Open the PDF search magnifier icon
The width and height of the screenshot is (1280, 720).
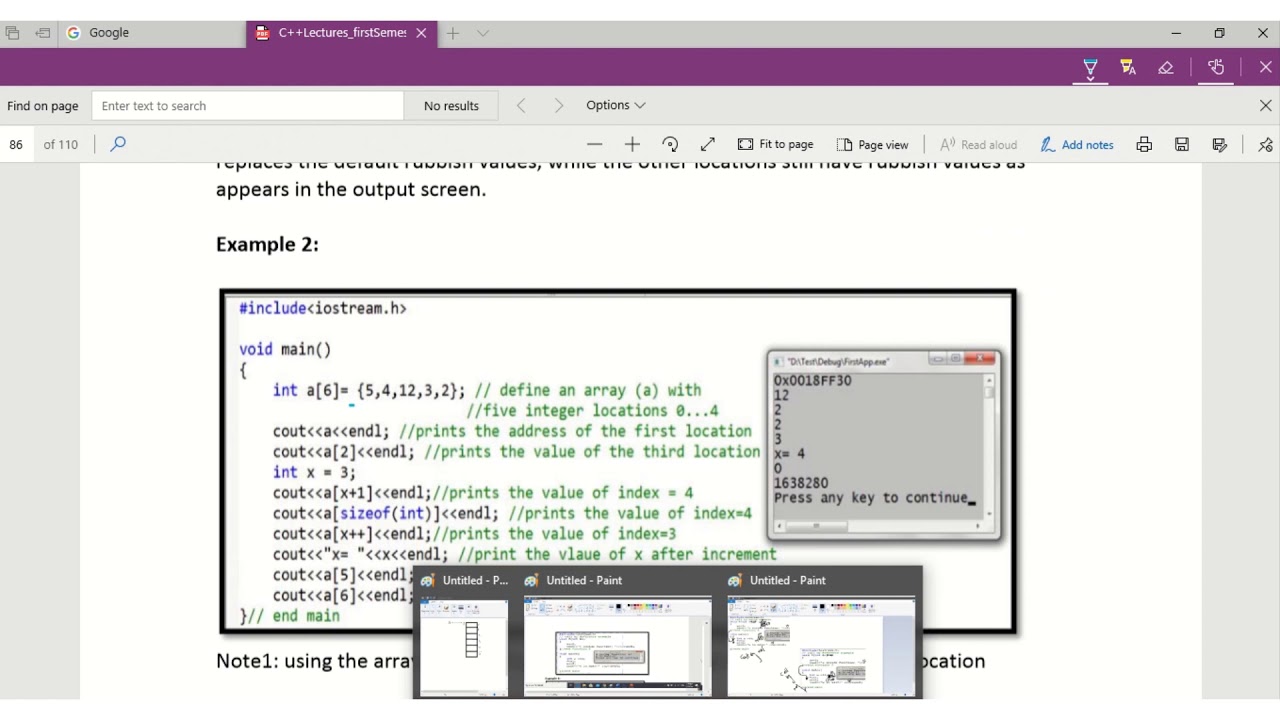pos(118,144)
